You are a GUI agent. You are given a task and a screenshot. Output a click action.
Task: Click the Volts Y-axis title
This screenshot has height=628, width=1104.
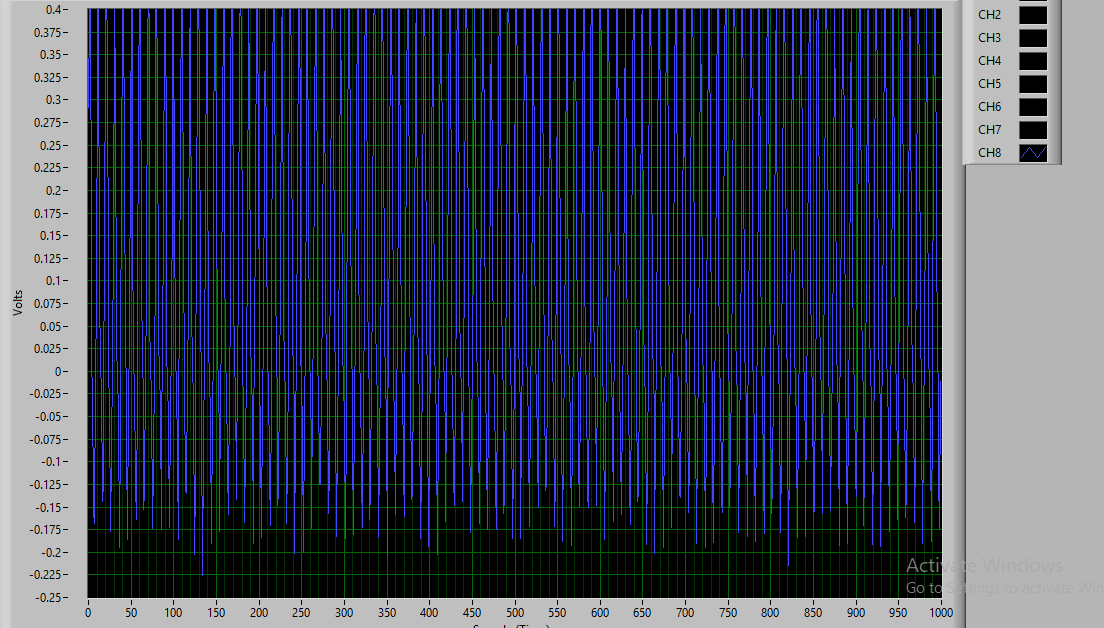[x=18, y=303]
